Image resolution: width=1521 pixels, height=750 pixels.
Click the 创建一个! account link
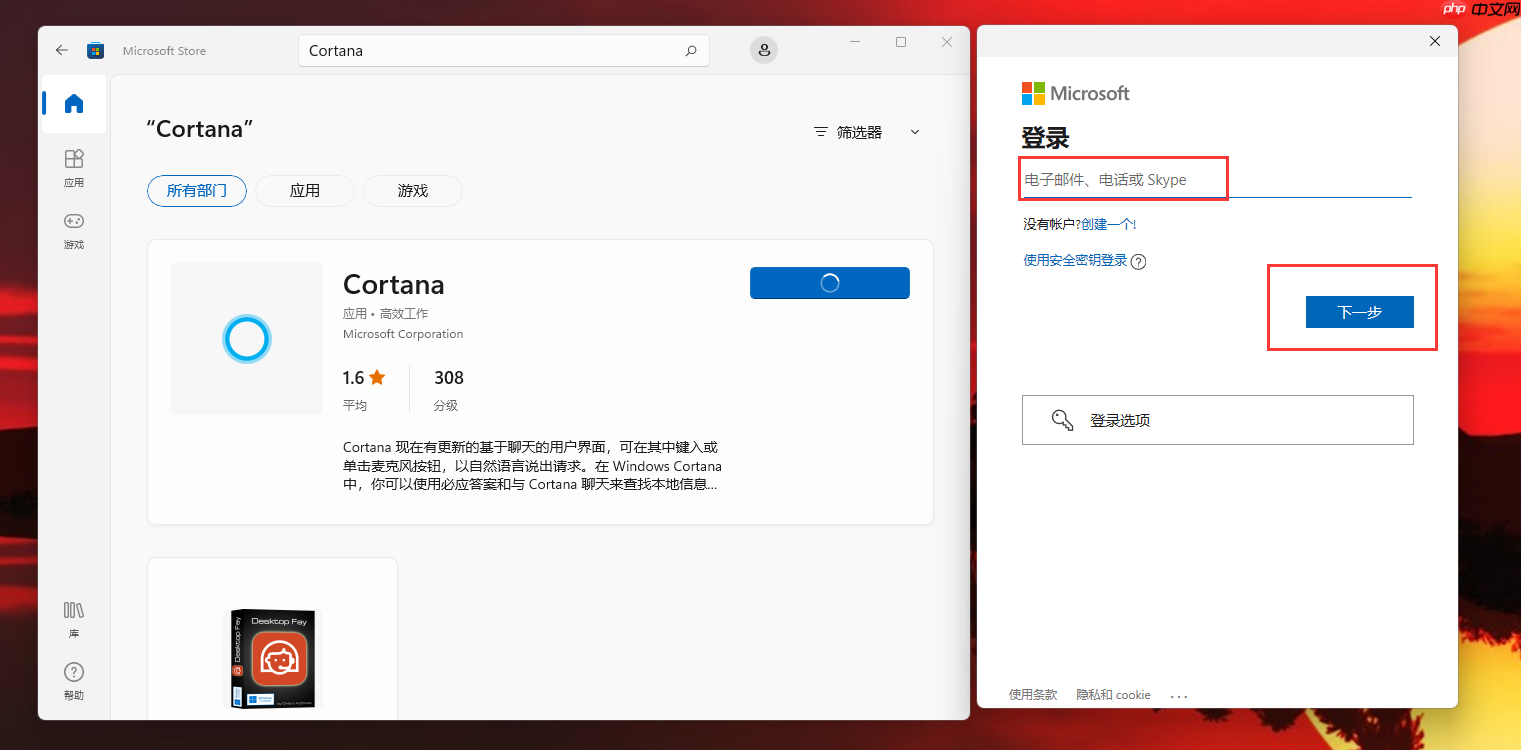click(x=1108, y=224)
